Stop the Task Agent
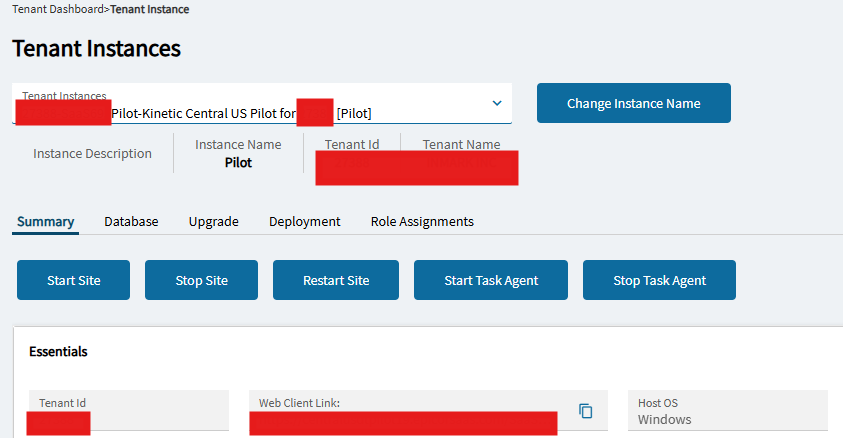The width and height of the screenshot is (843, 438). click(x=659, y=280)
